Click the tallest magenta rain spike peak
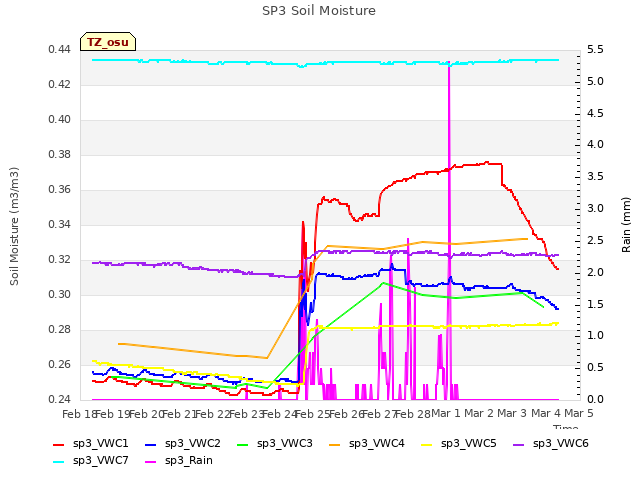The width and height of the screenshot is (640, 480). click(x=449, y=63)
